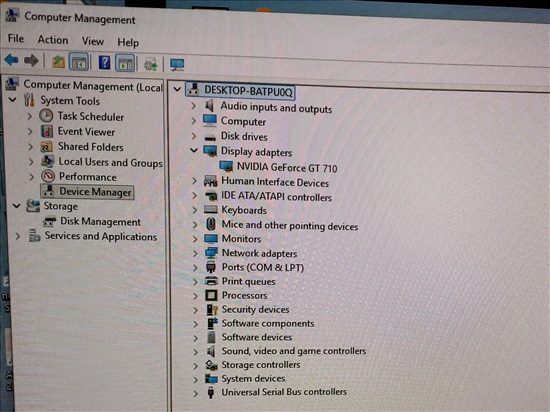Click the Processors chip icon
Viewport: 550px width, 412px height.
click(x=211, y=295)
